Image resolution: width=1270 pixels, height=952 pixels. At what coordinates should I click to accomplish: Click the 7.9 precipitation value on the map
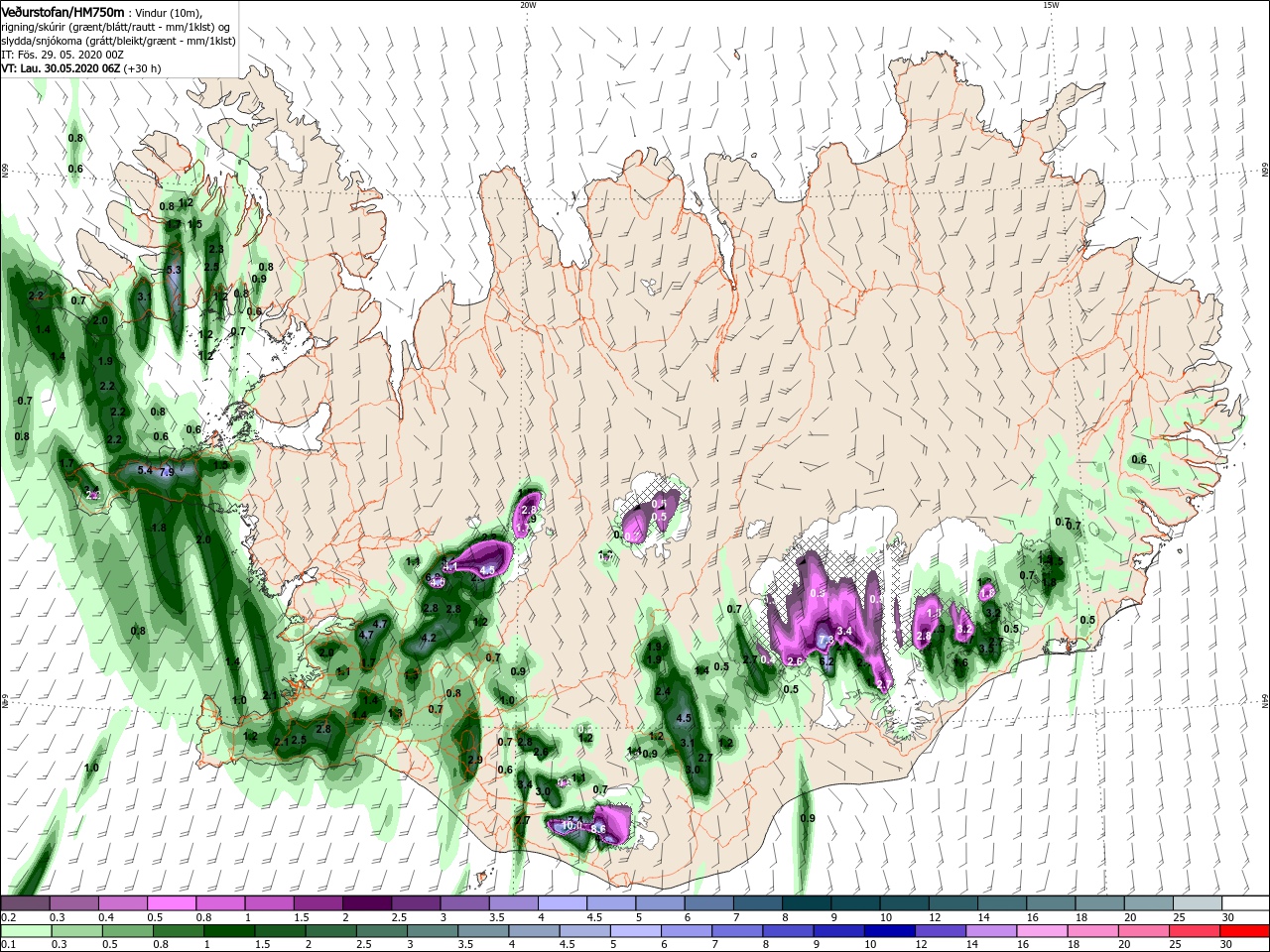167,471
